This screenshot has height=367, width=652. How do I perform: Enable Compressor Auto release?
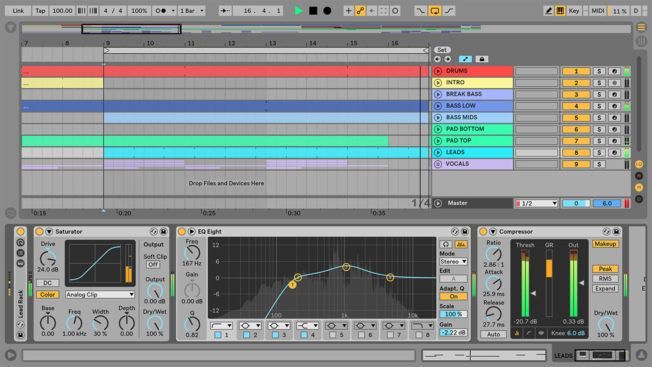494,334
